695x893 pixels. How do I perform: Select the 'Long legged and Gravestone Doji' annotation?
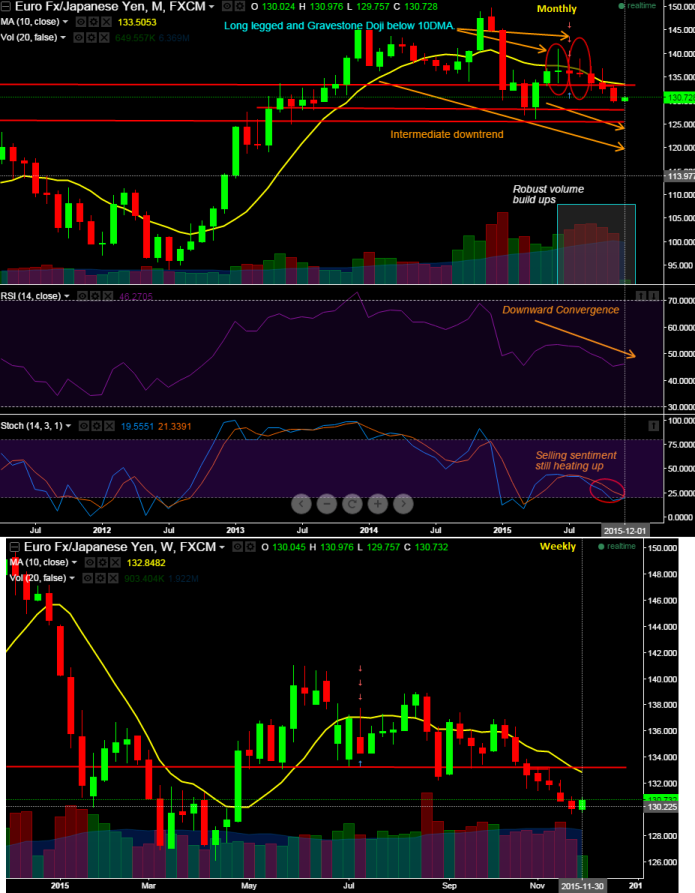point(339,26)
